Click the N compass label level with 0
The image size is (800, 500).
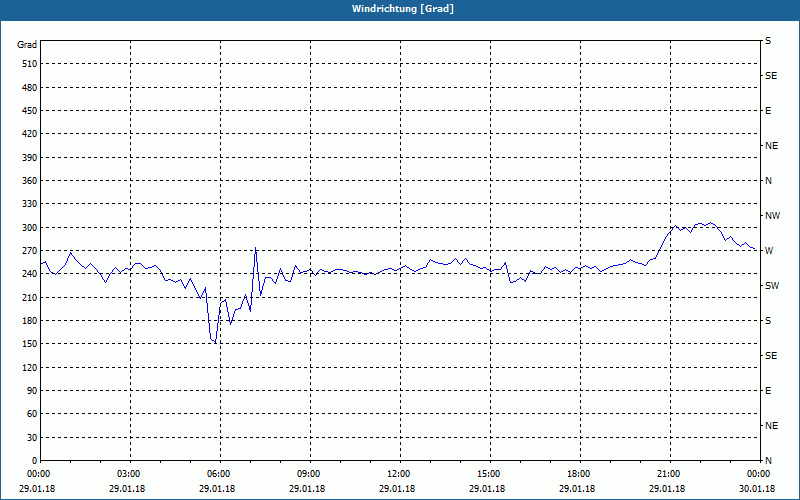click(x=768, y=461)
